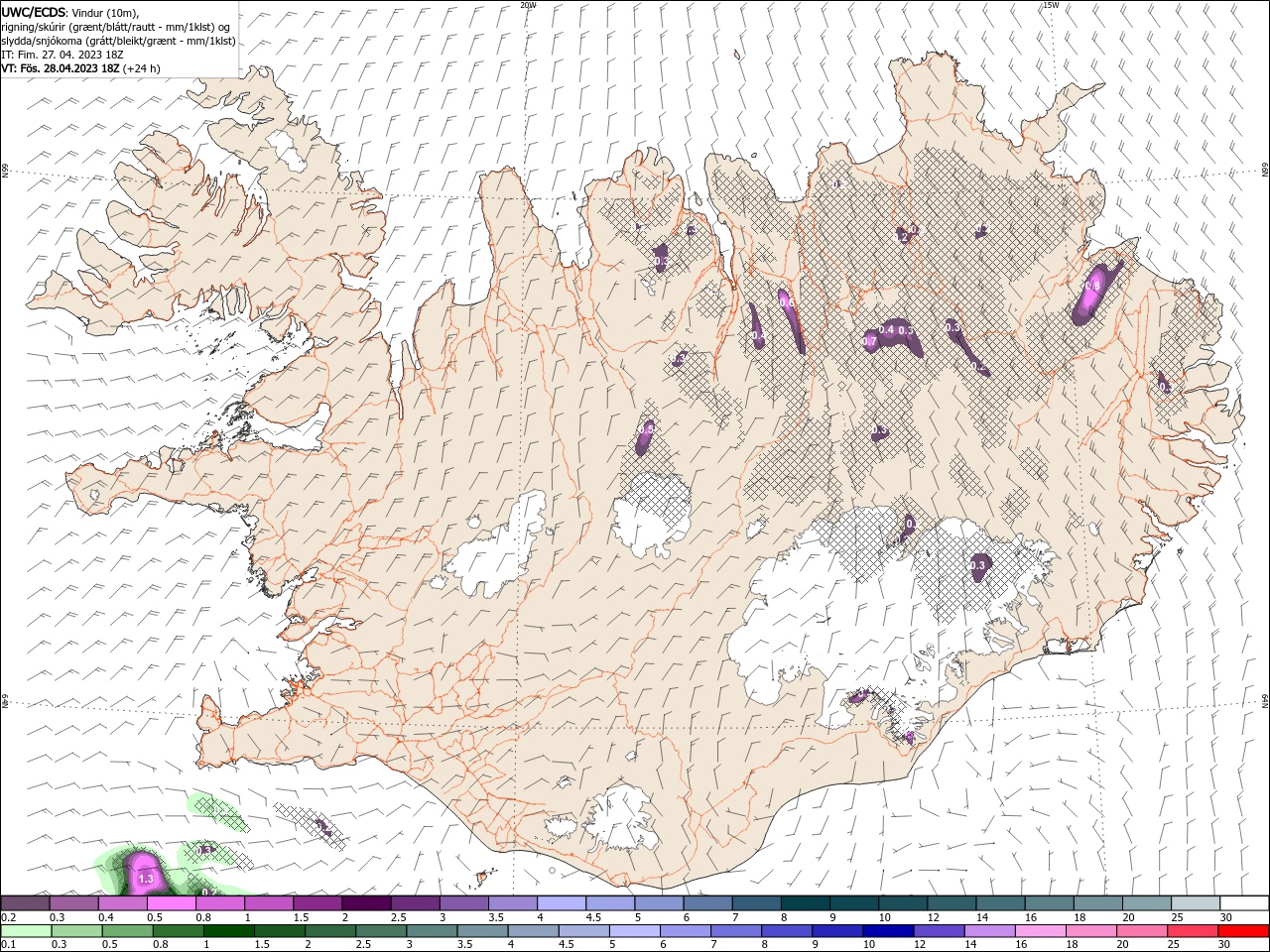
Task: Pick the top legend swatch between 0.4 and 0.5
Action: [123, 903]
